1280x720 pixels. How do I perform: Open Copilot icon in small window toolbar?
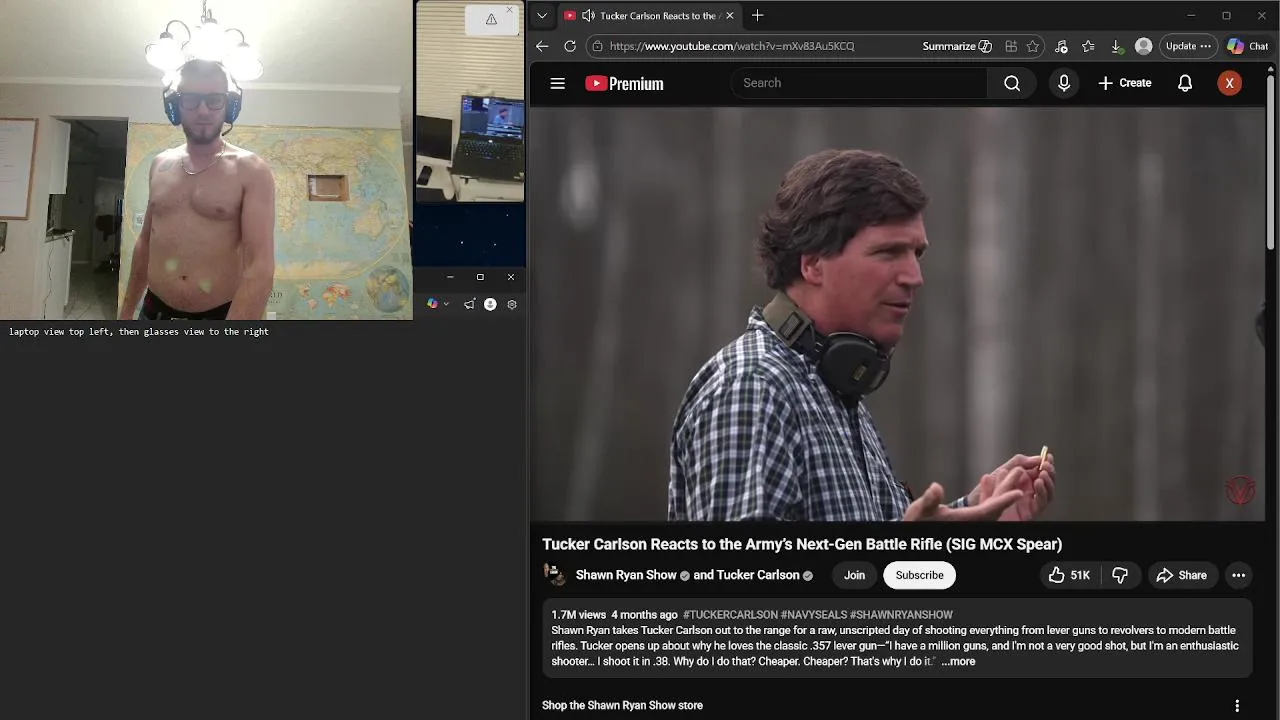point(432,304)
